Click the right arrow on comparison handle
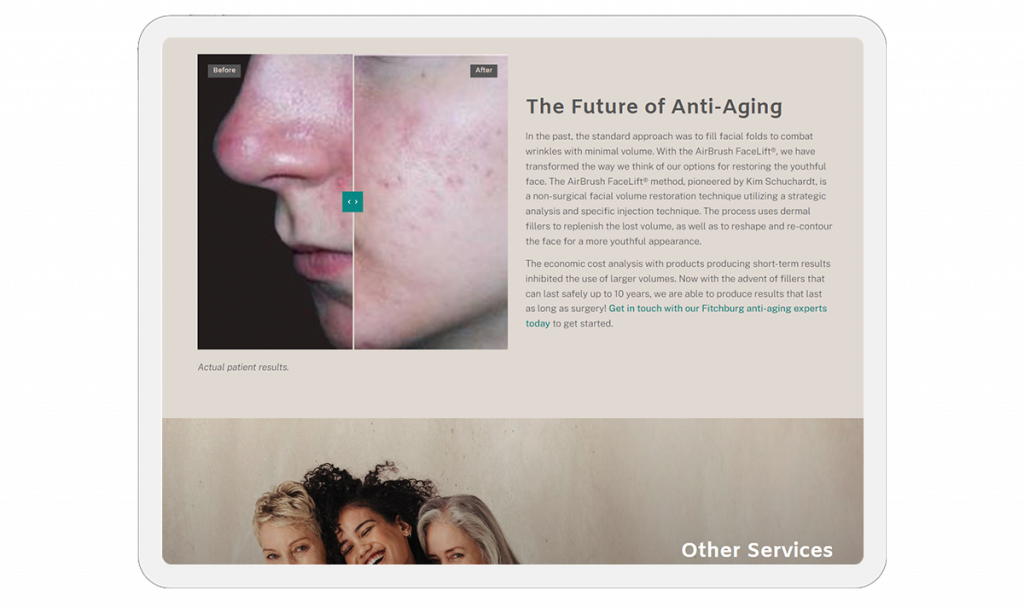This screenshot has height=608, width=1024. tap(356, 202)
